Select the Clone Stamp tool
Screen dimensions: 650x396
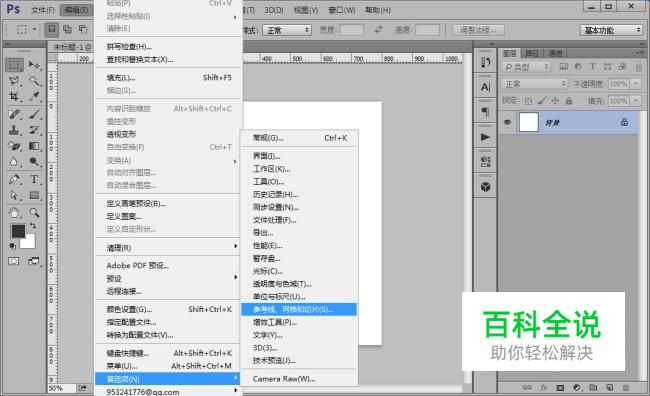[14, 130]
